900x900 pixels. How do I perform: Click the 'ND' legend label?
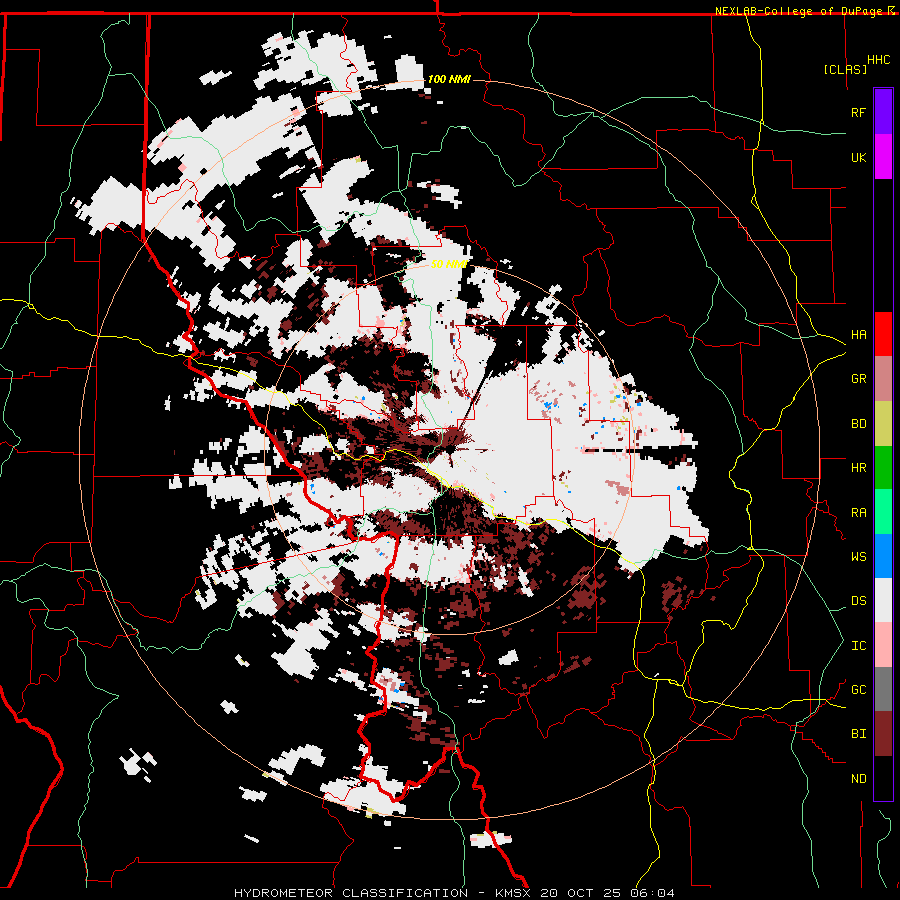click(858, 779)
